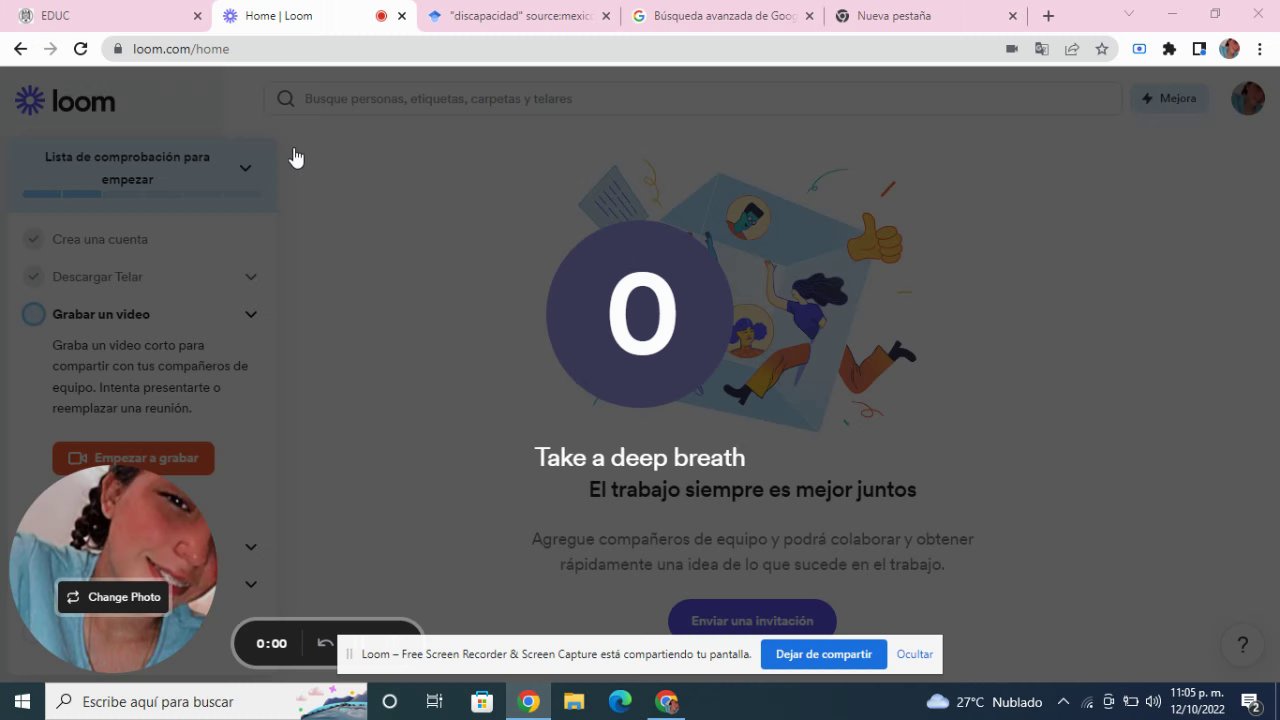The height and width of the screenshot is (720, 1280).
Task: Open the 27°C Nublado weather widget
Action: (985, 701)
